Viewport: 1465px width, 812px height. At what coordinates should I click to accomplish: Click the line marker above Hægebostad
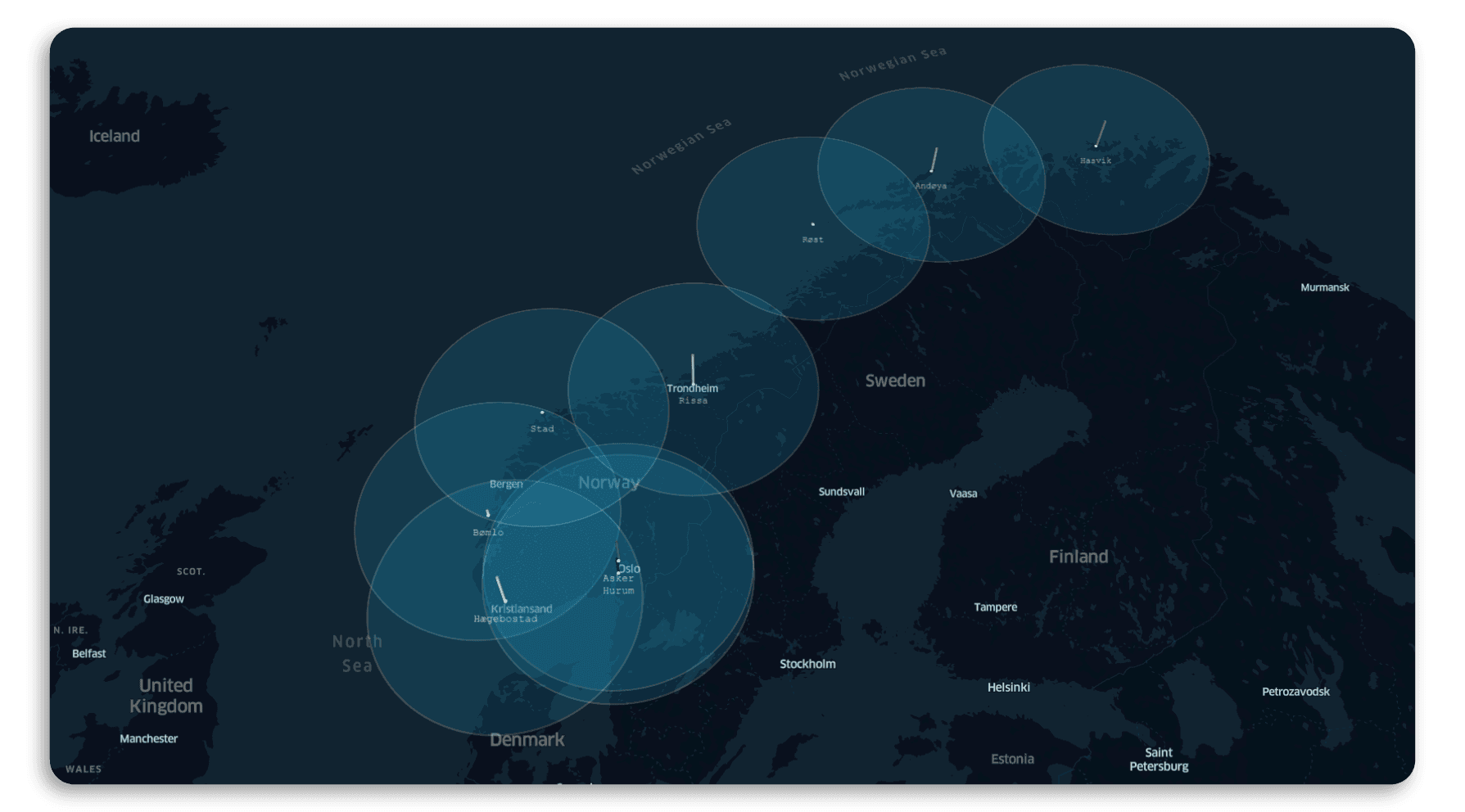click(x=501, y=589)
